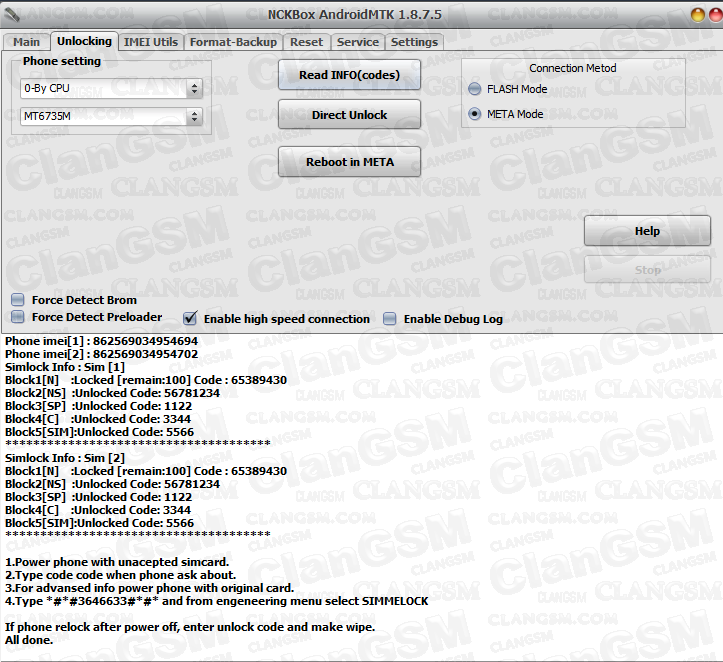The image size is (723, 662).
Task: Click the Connection Metod group label
Action: (573, 68)
